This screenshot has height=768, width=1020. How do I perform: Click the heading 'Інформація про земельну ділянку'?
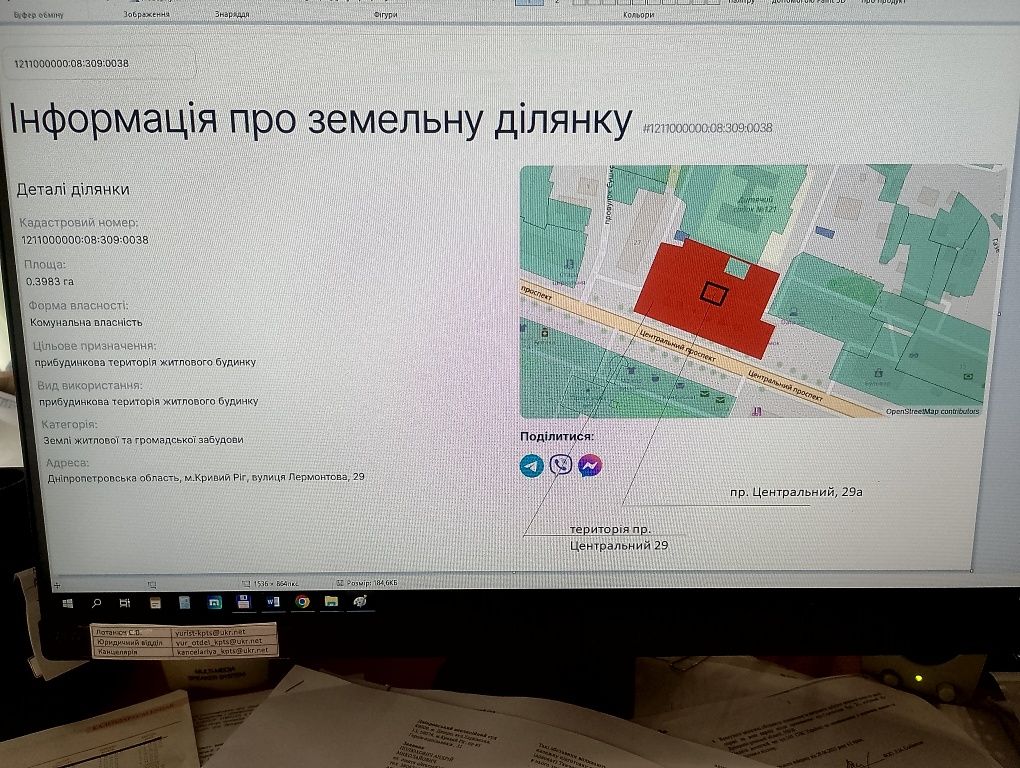(x=321, y=119)
